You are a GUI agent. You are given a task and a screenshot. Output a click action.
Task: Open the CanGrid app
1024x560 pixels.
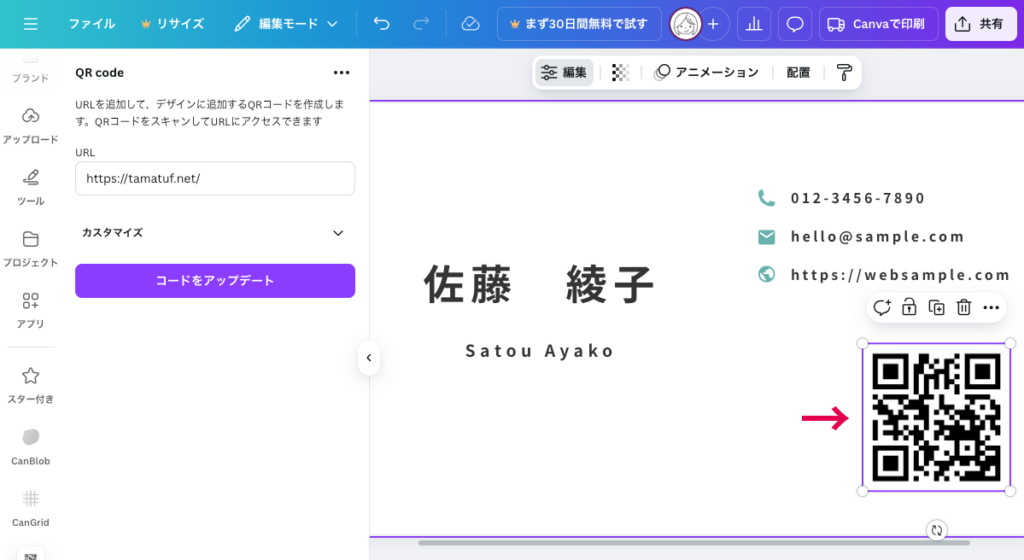[x=30, y=508]
